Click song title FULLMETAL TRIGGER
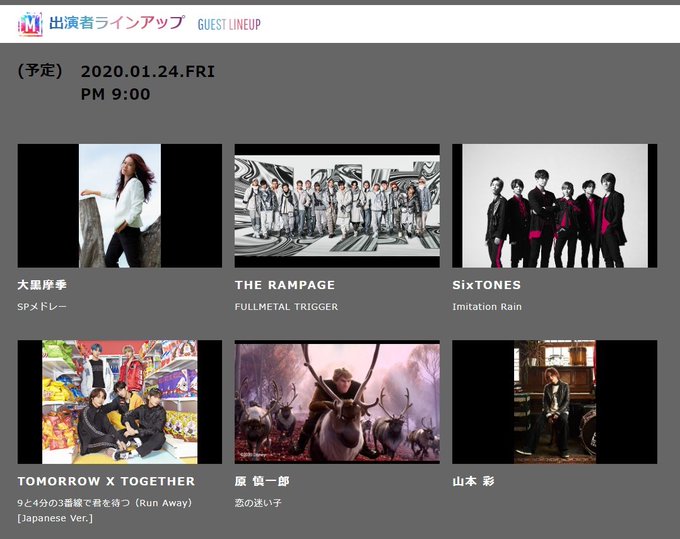 (286, 307)
